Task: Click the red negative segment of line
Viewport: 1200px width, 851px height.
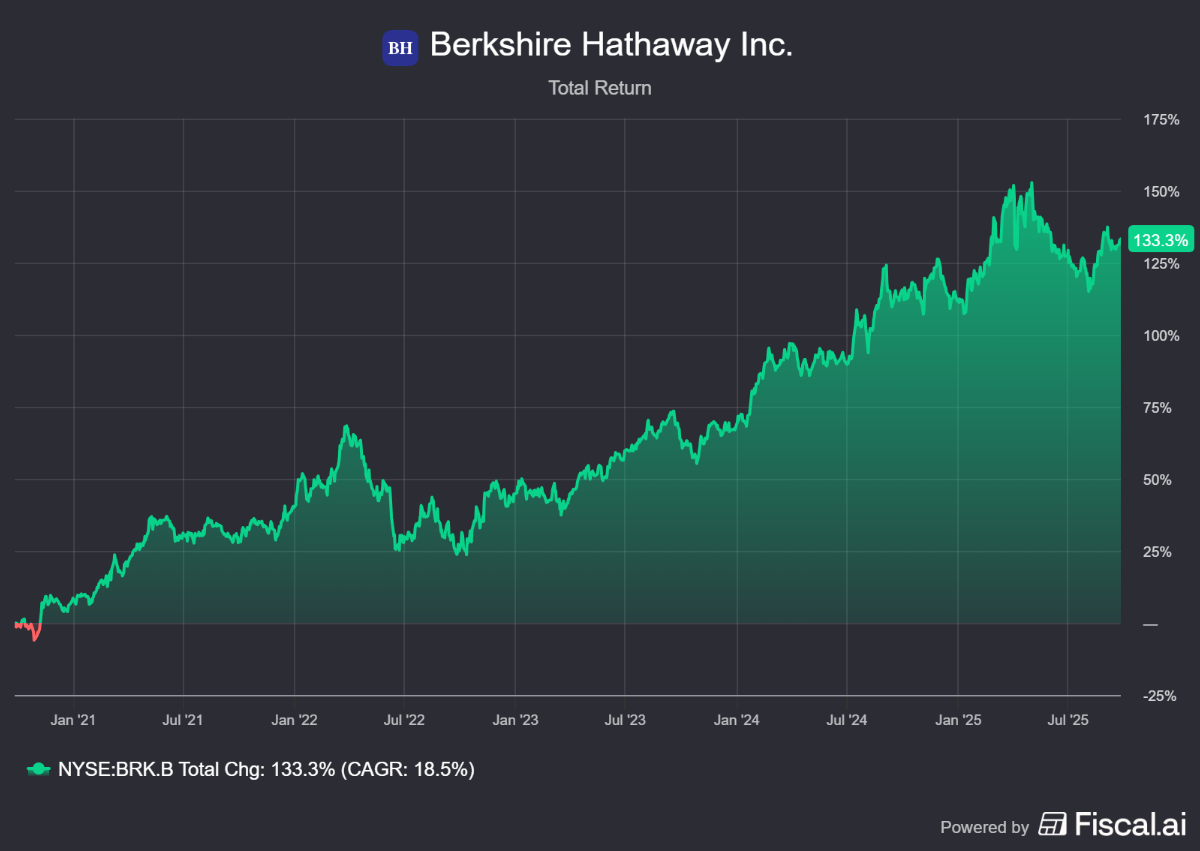Action: coord(33,632)
